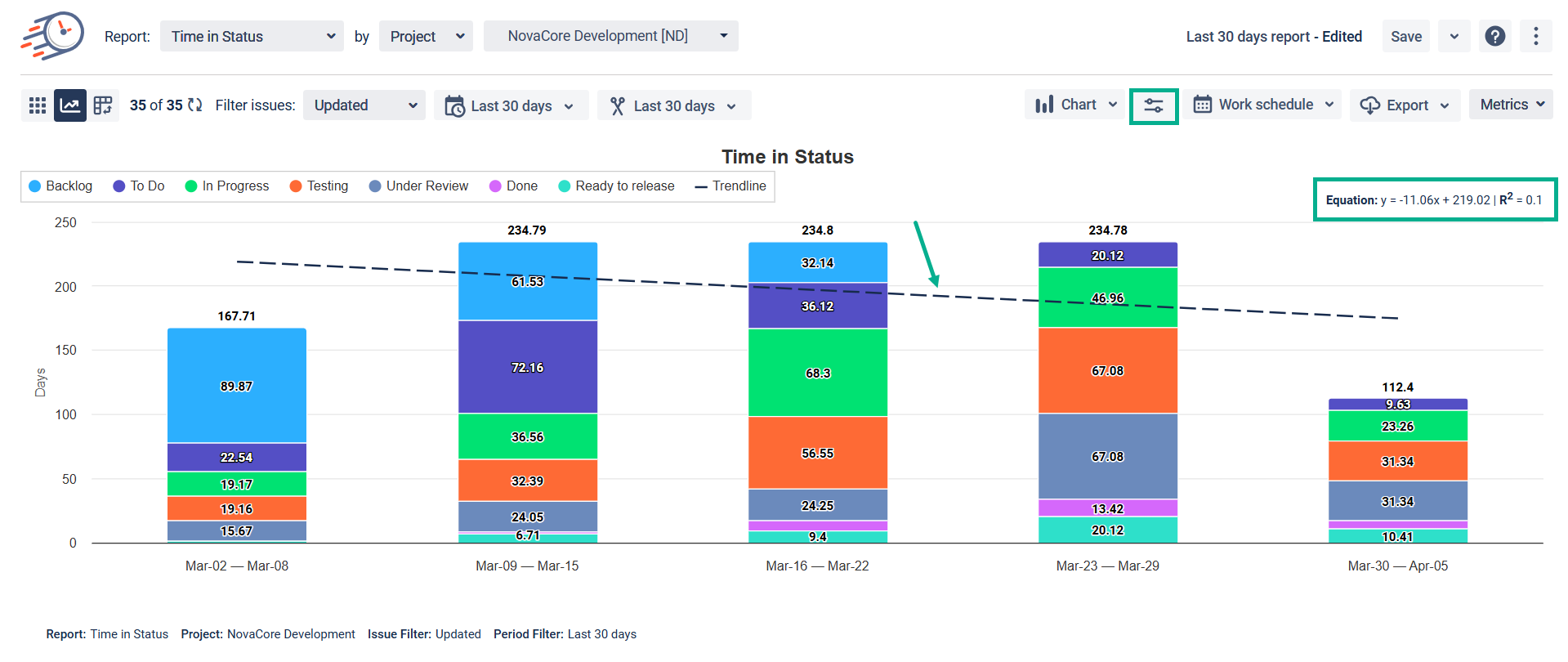Screen dimensions: 1568x662
Task: Open the Export menu
Action: click(x=1405, y=105)
